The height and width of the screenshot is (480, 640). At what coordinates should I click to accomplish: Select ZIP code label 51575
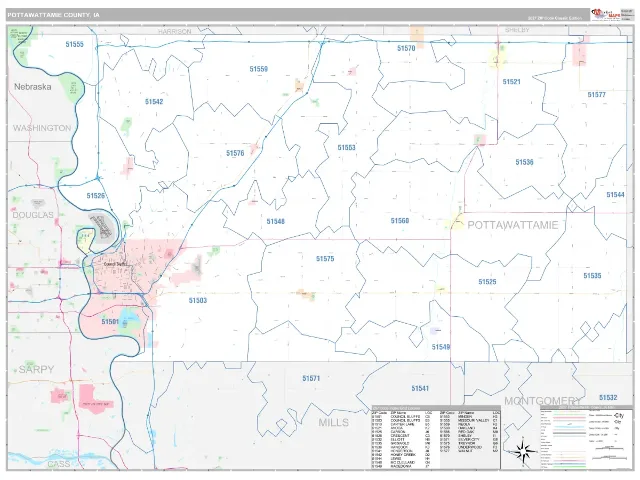click(325, 258)
